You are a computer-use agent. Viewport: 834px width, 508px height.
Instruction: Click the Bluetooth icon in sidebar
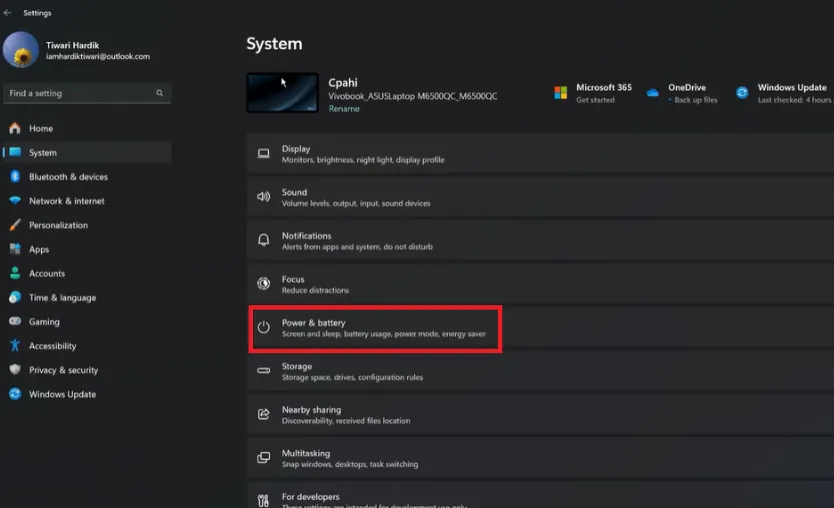[15, 177]
